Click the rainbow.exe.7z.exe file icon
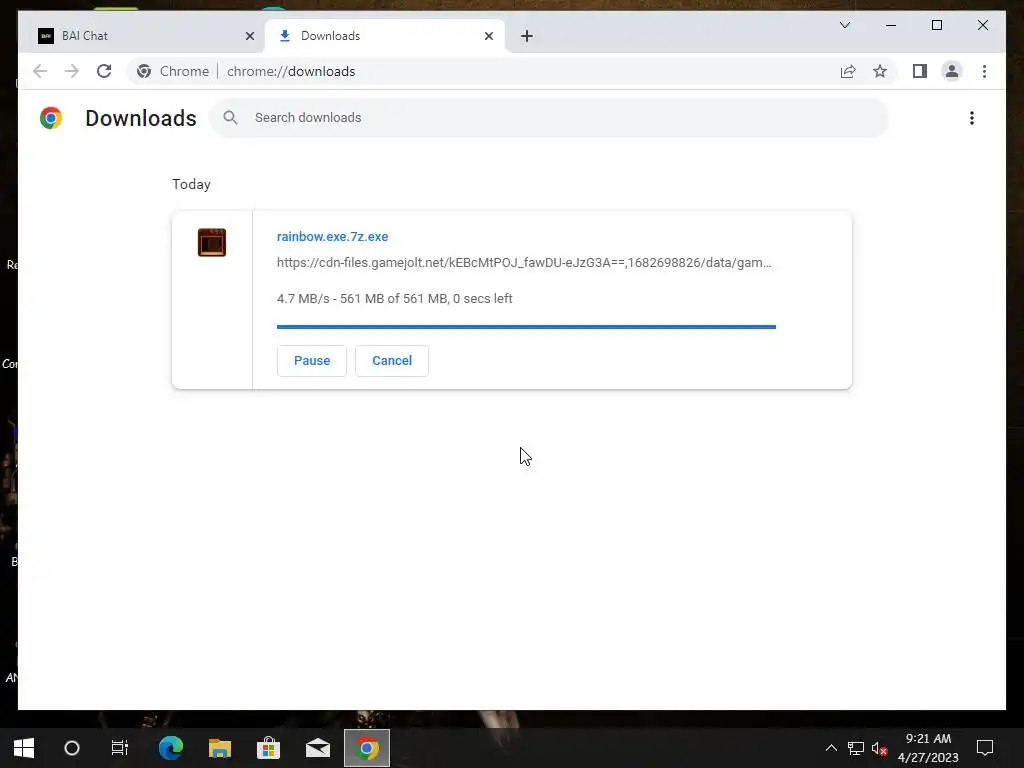The image size is (1024, 768). pyautogui.click(x=212, y=242)
